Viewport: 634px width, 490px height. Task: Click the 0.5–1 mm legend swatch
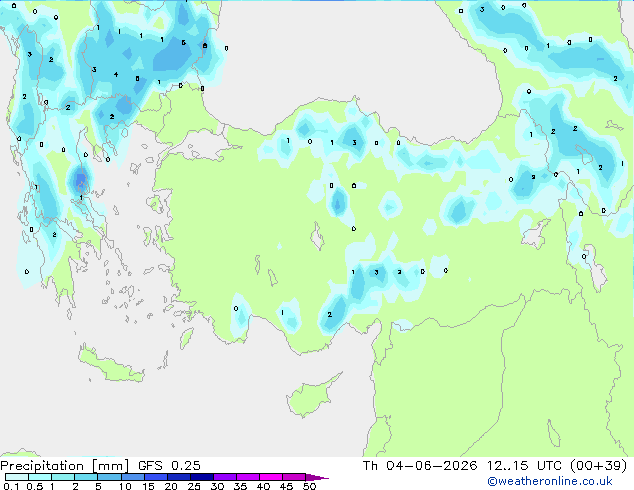[x=40, y=477]
